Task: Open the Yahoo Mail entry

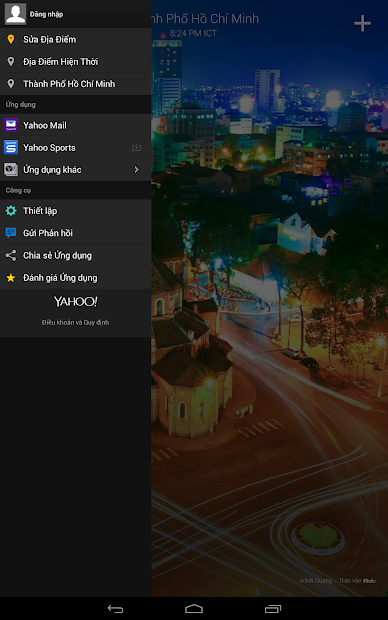Action: pos(76,125)
